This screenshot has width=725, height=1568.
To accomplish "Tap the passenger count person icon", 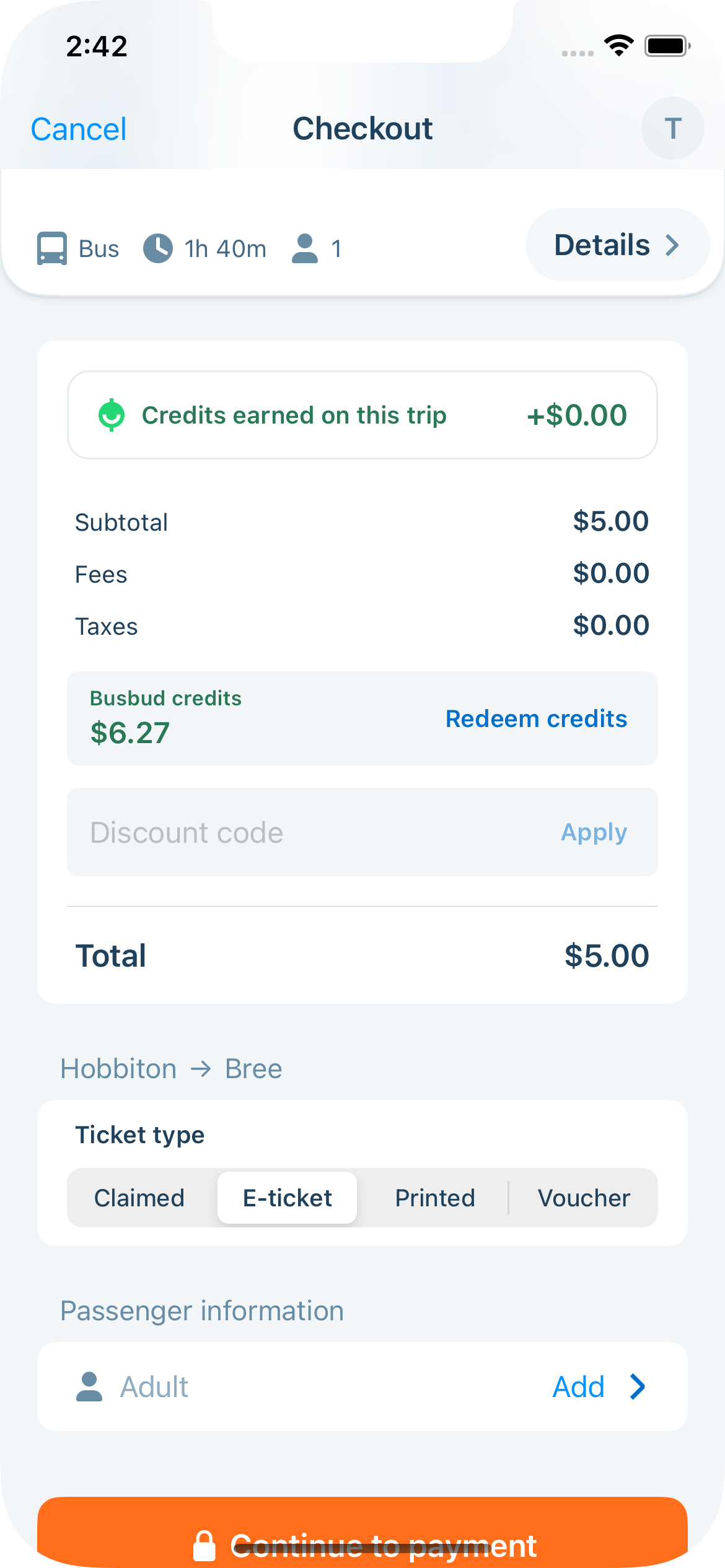I will [x=305, y=249].
